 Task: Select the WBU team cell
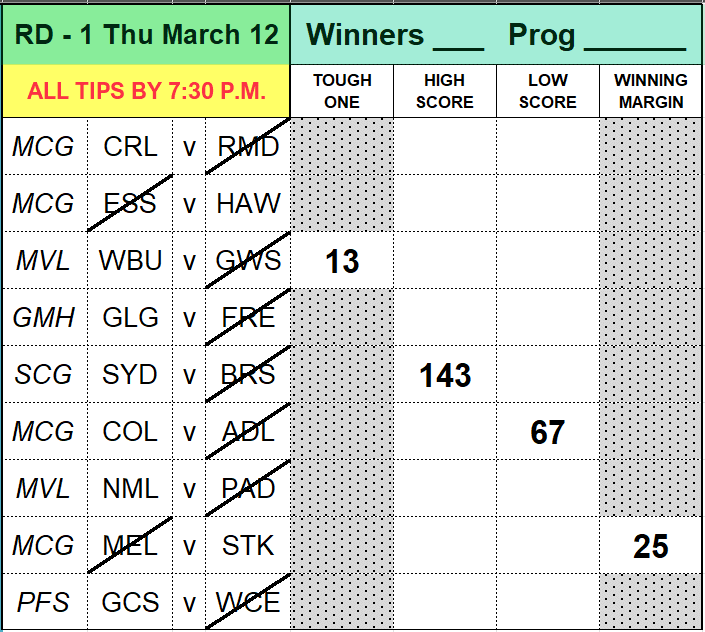tap(130, 261)
